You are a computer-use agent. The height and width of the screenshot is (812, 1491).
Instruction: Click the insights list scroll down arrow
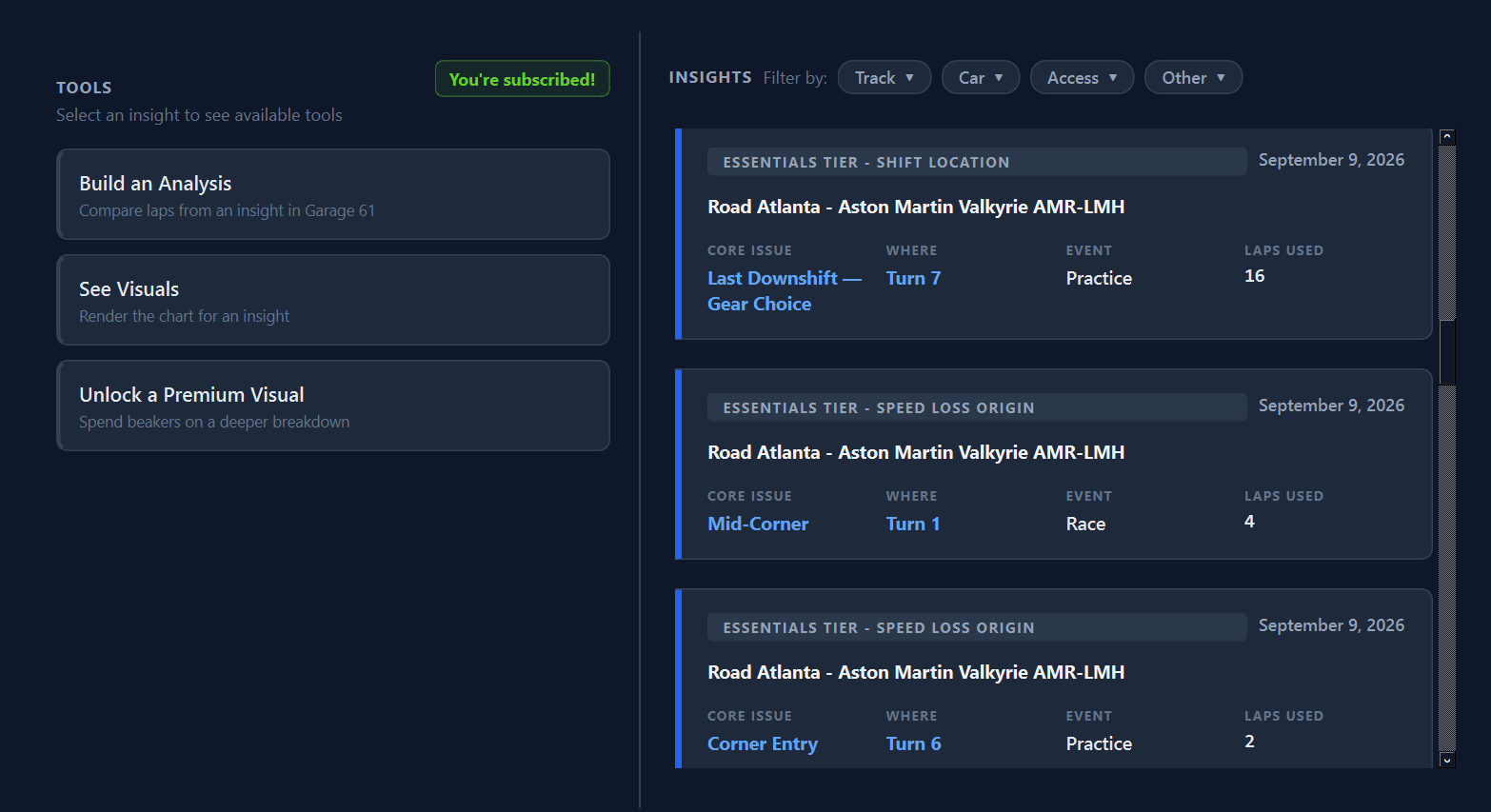[x=1447, y=760]
